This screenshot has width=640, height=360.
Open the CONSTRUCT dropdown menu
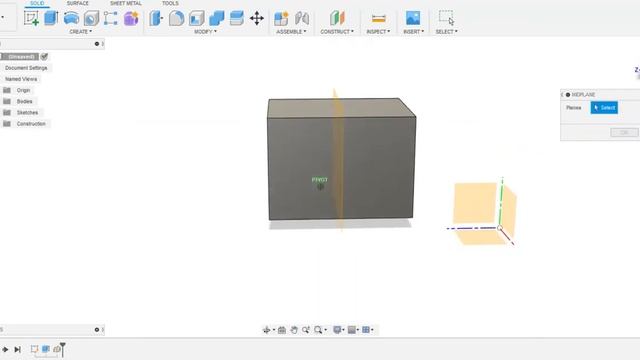click(x=337, y=31)
